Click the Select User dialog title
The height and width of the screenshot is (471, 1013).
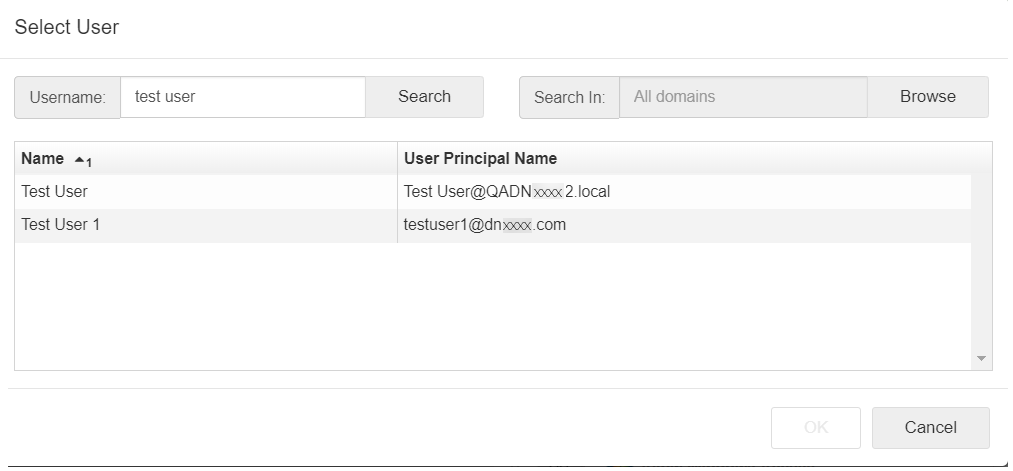(66, 27)
